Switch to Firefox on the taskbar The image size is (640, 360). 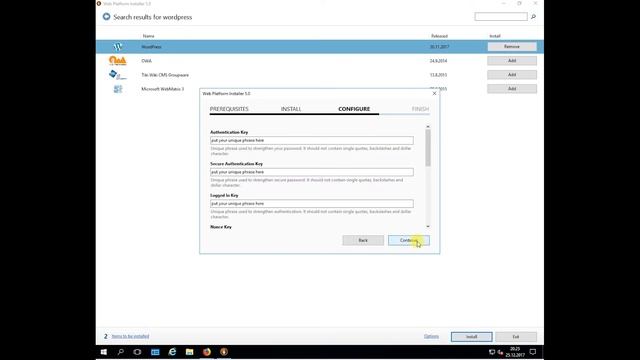pos(207,352)
